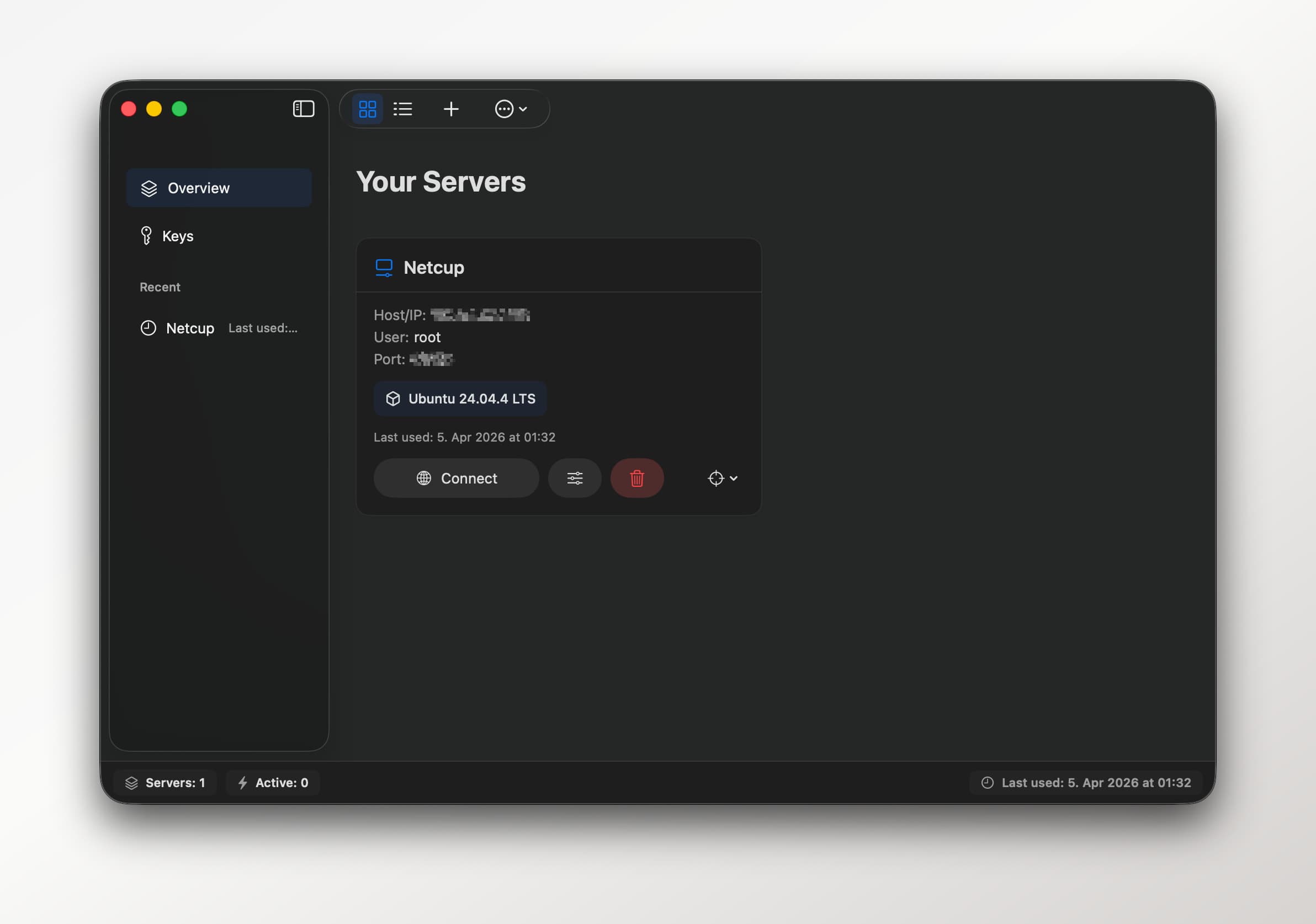
Task: Add a new server with plus icon
Action: coord(451,109)
